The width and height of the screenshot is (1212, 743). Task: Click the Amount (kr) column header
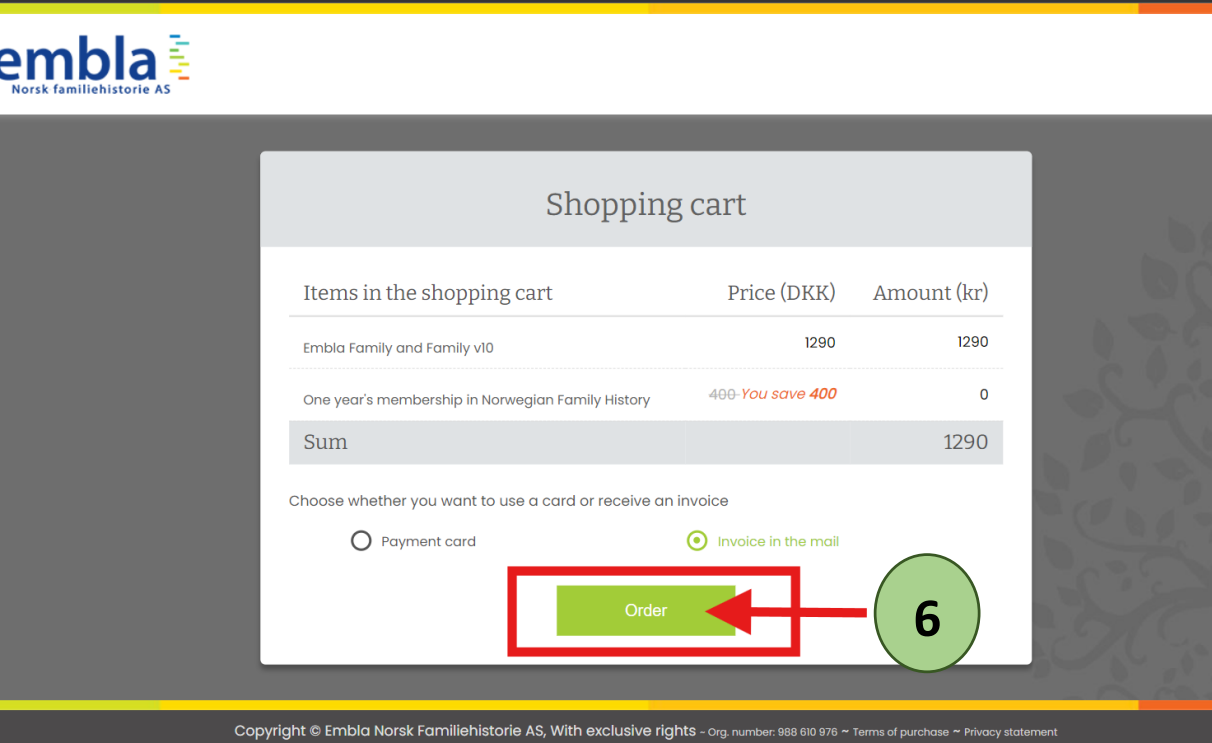point(930,293)
